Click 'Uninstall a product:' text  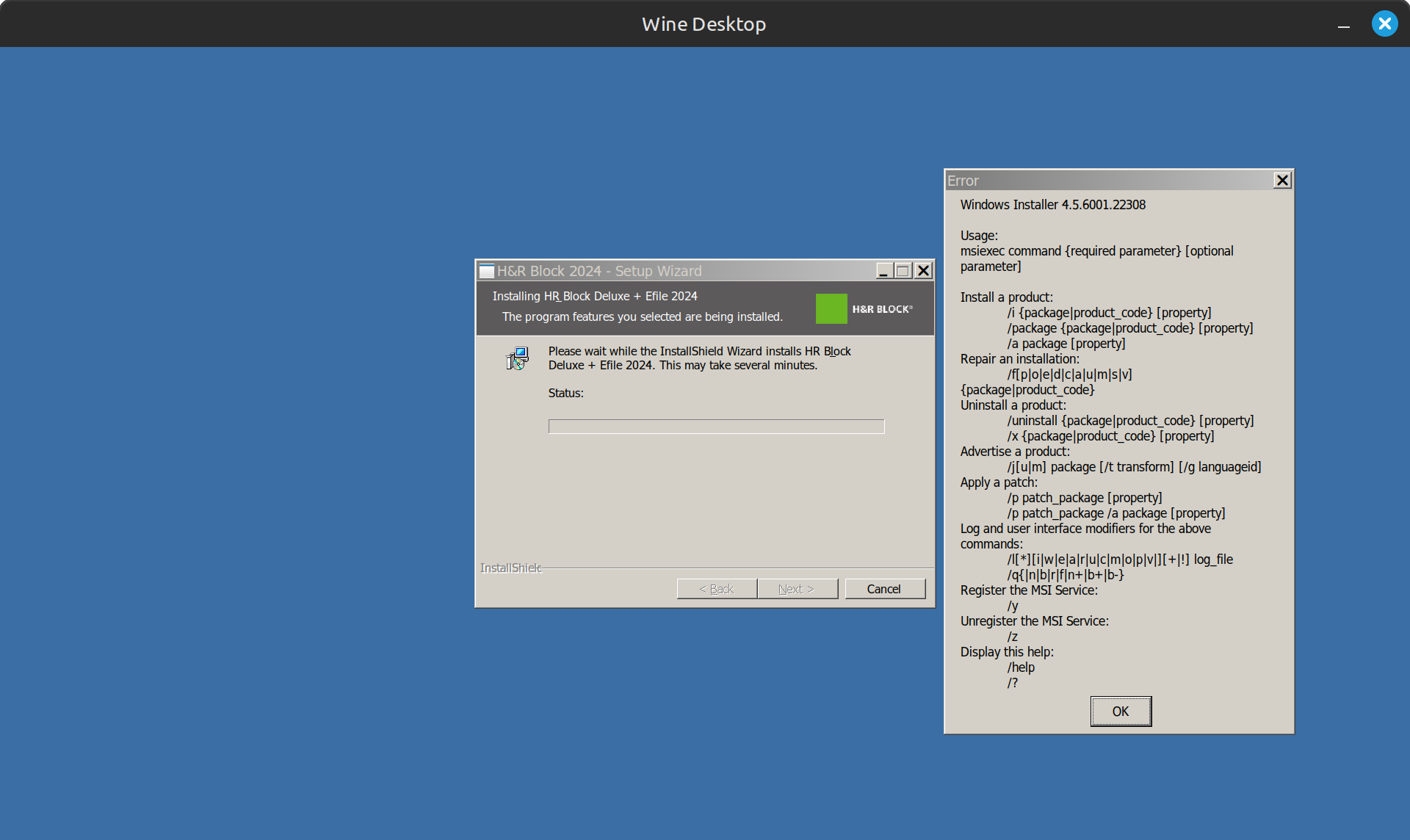click(x=1013, y=405)
